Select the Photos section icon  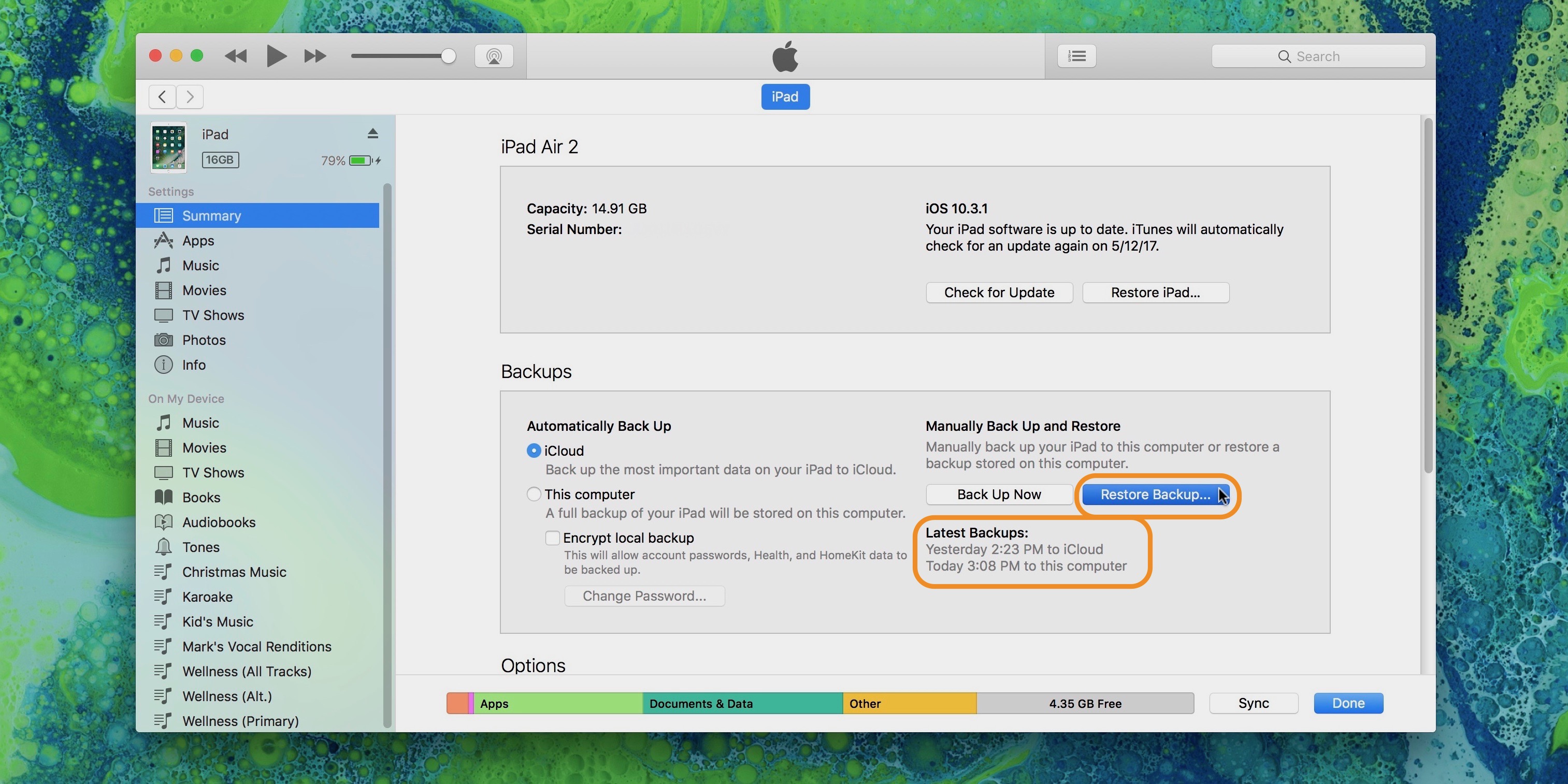[162, 340]
